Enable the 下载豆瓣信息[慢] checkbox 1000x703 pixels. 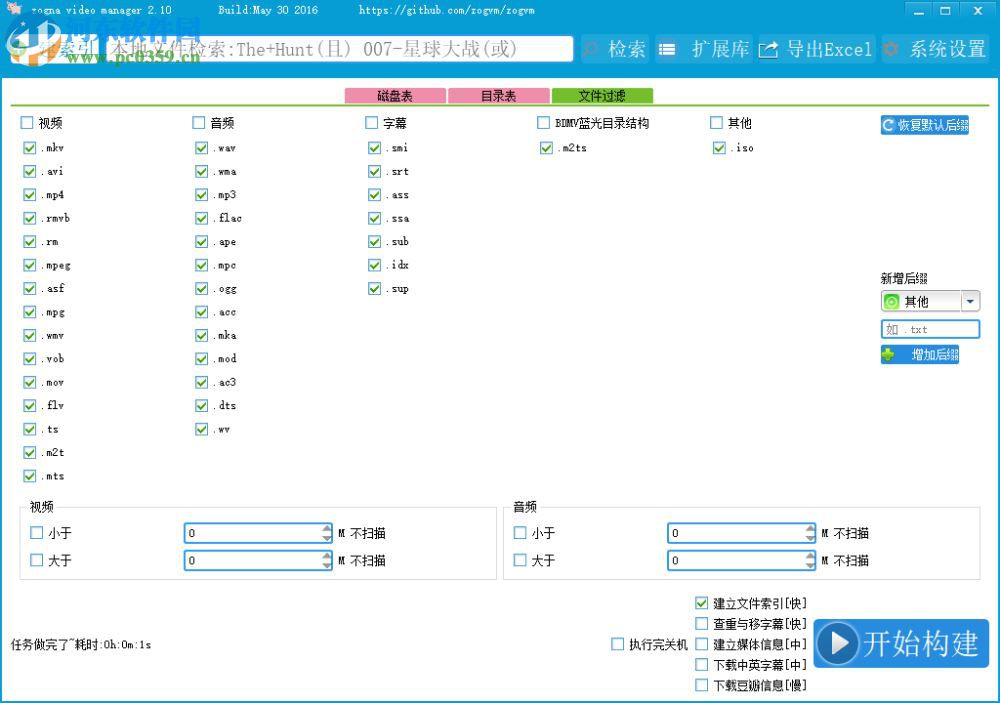701,684
